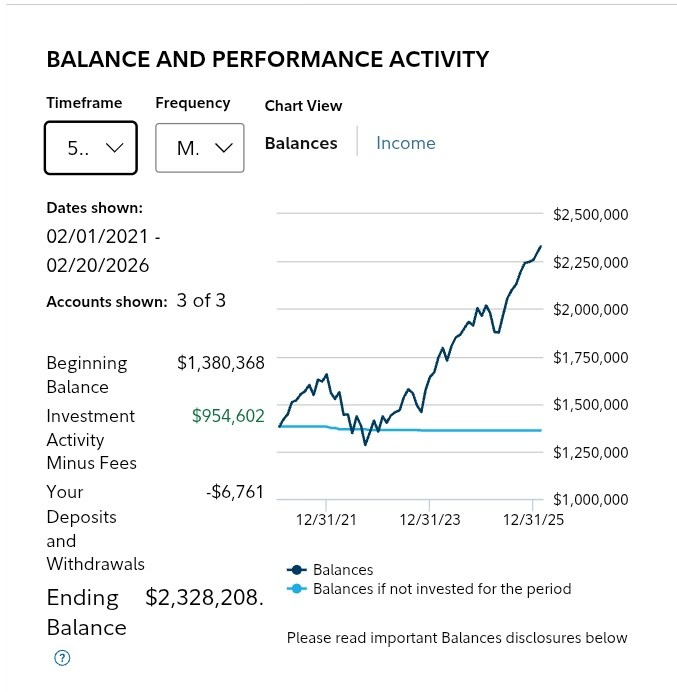Click the $2,500,000 y-axis label
Screen dimensions: 677x692
(x=590, y=214)
